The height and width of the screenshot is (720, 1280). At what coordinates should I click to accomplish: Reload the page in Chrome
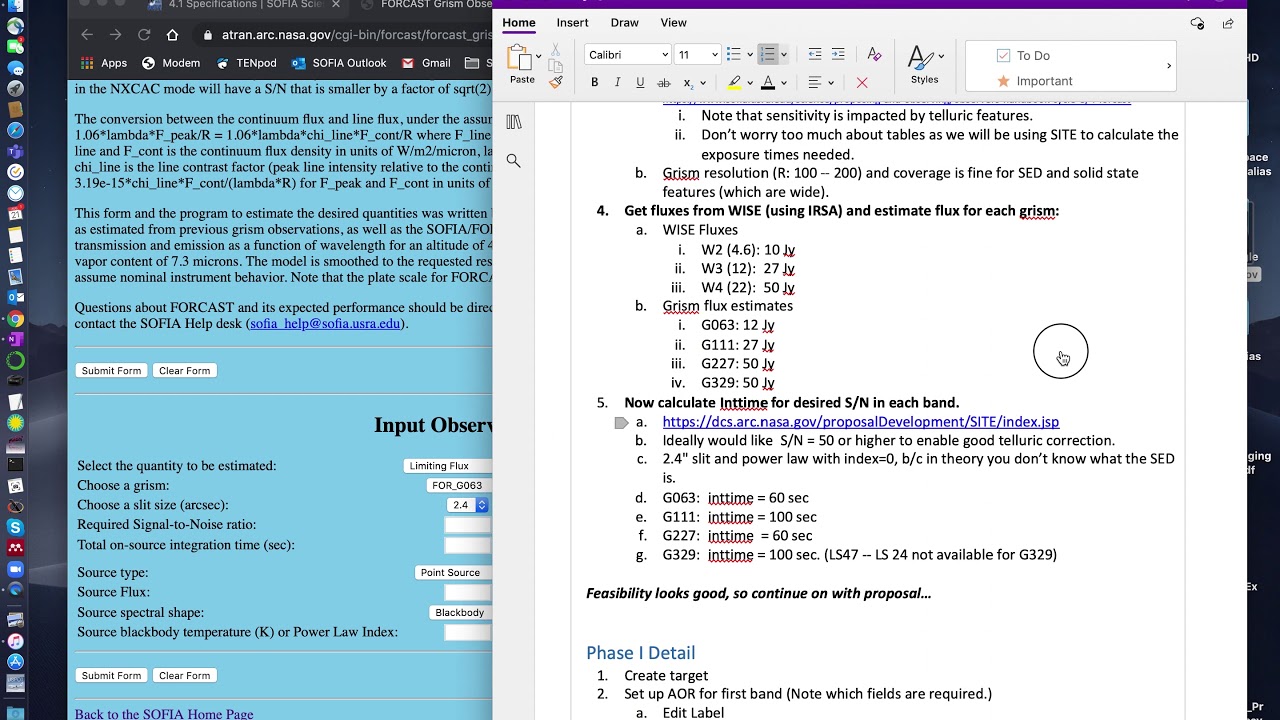pos(144,35)
